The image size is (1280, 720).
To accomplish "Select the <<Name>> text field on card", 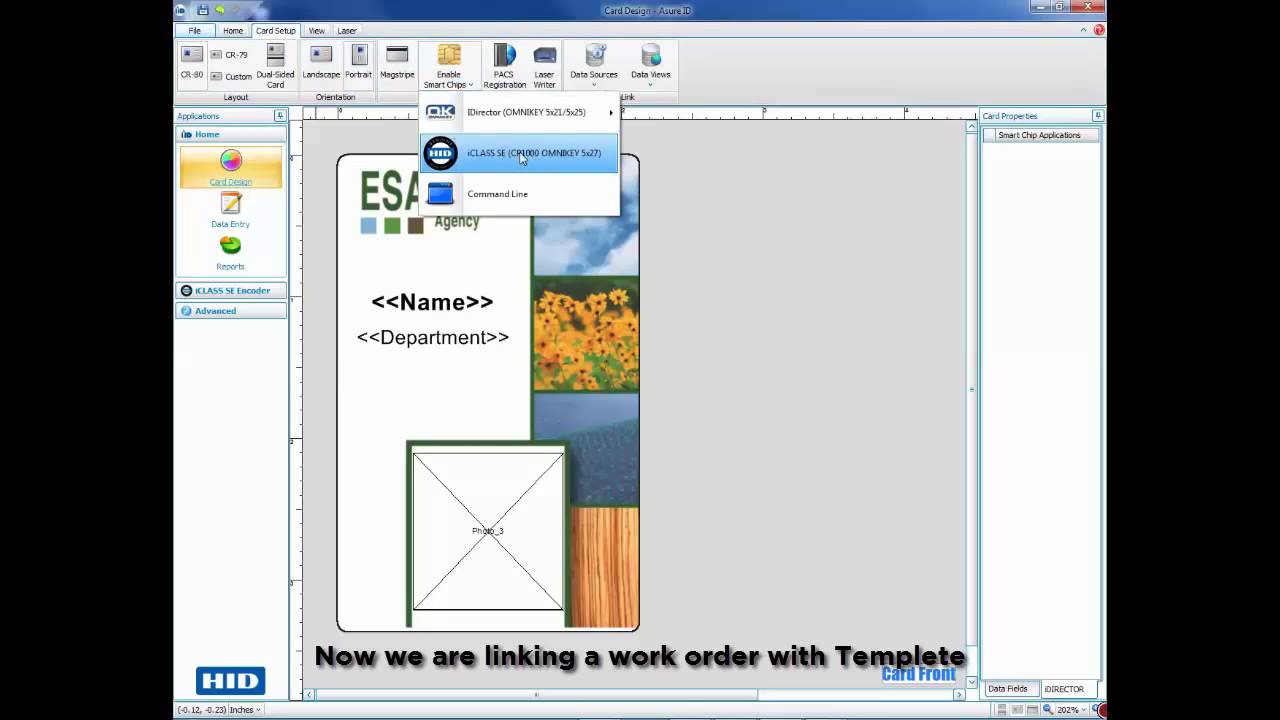I will 432,302.
